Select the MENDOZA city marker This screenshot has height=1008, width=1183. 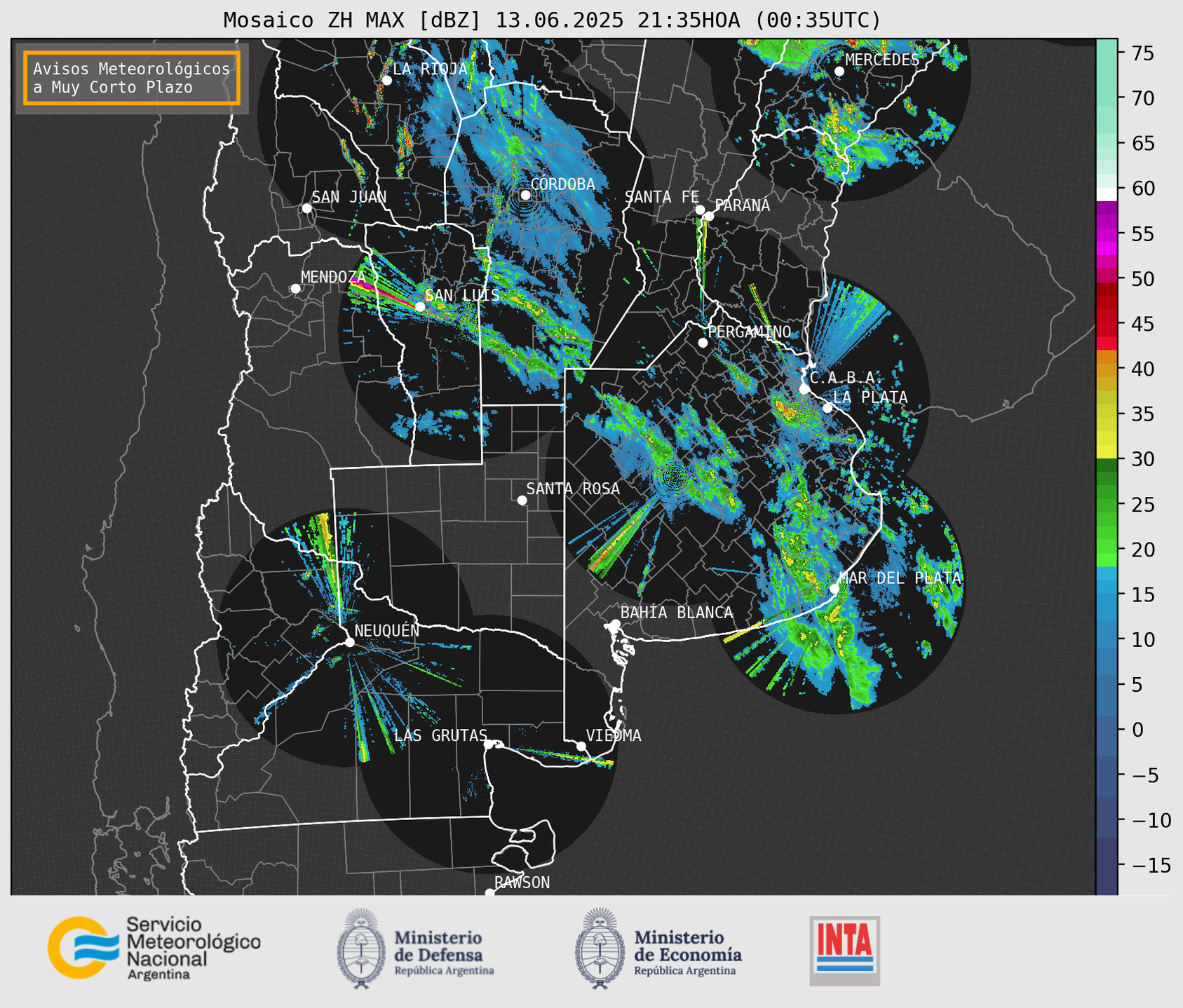[x=295, y=288]
